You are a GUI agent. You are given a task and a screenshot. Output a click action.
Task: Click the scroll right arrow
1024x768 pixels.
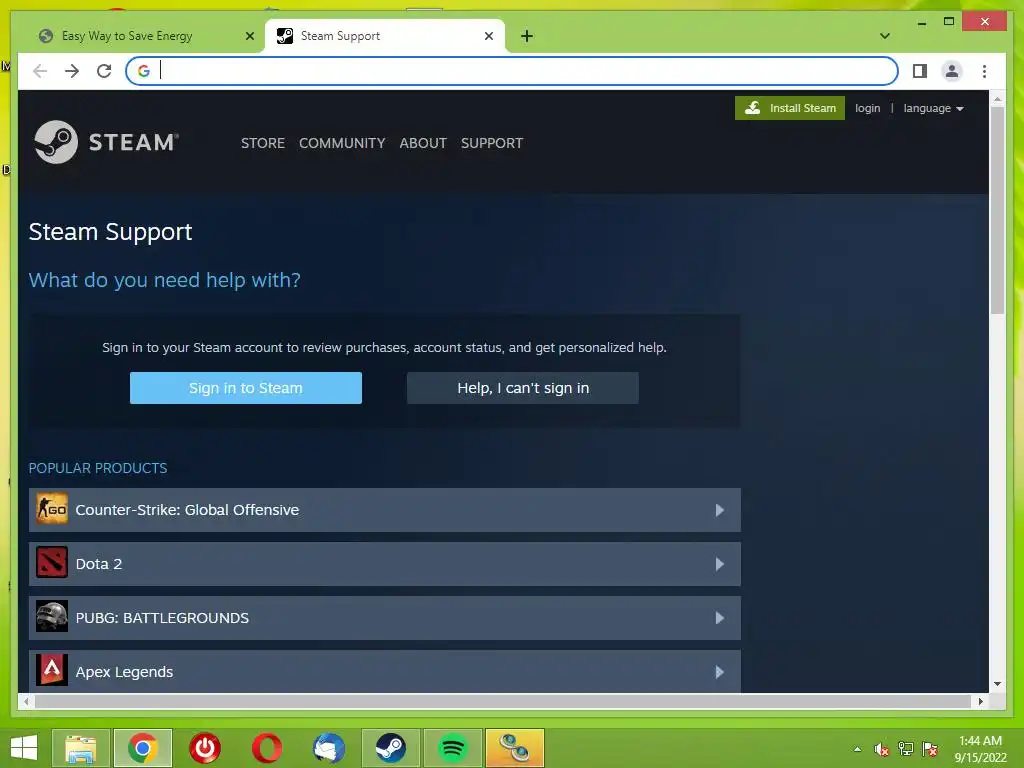tap(980, 701)
